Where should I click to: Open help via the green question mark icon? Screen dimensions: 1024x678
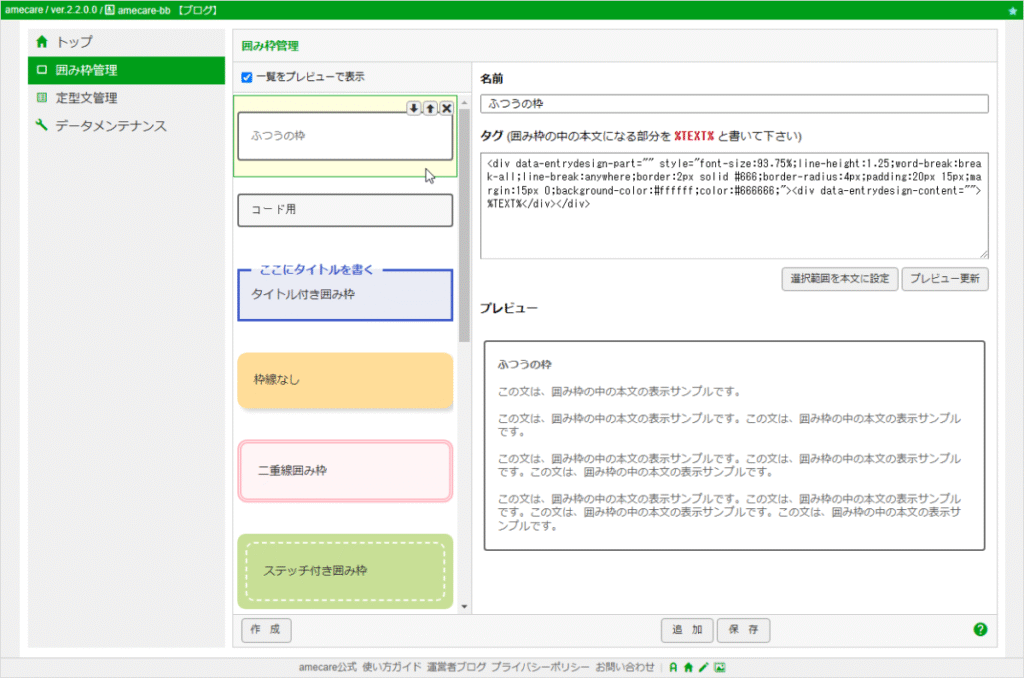980,630
